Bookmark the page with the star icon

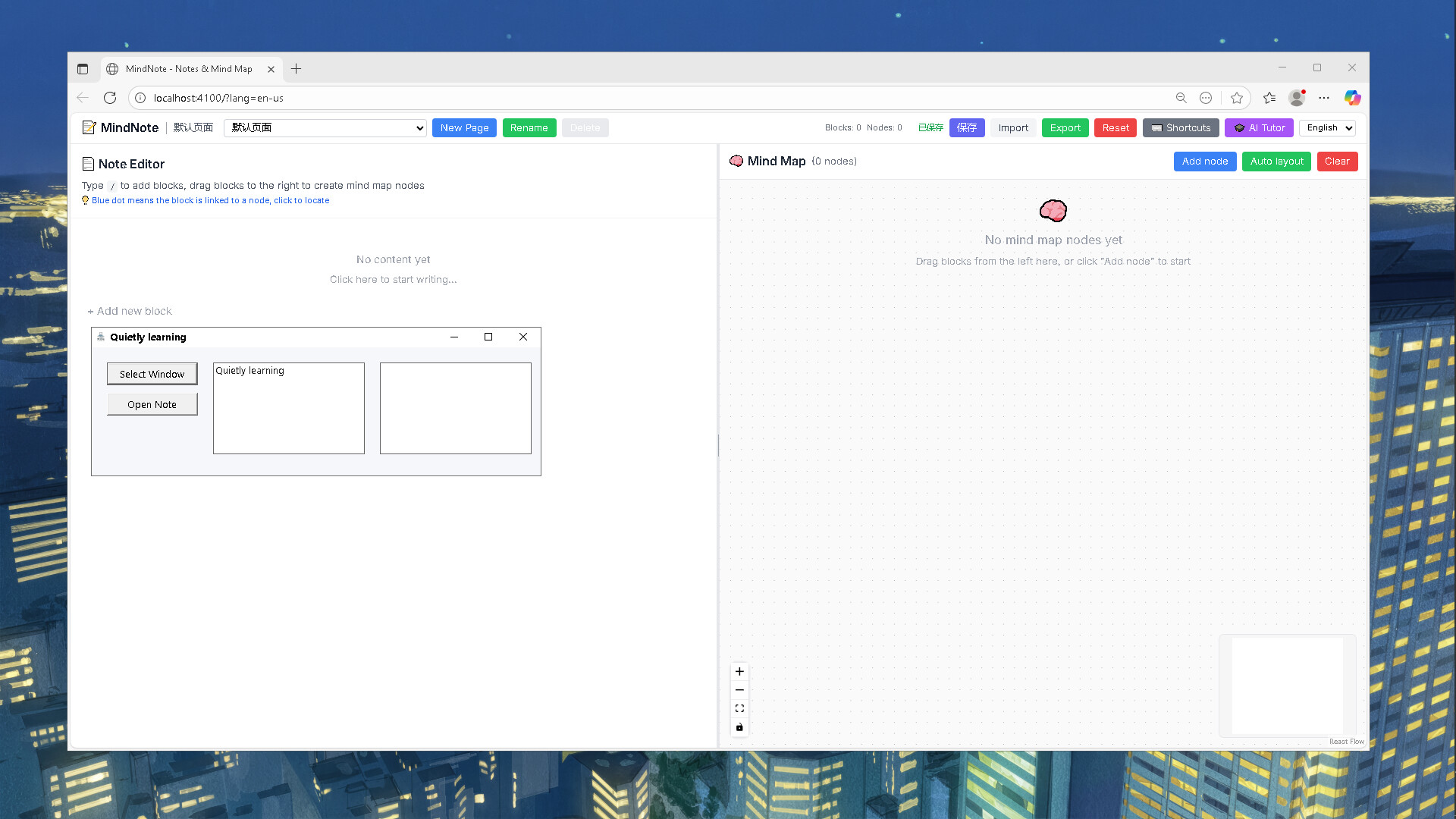click(1237, 98)
